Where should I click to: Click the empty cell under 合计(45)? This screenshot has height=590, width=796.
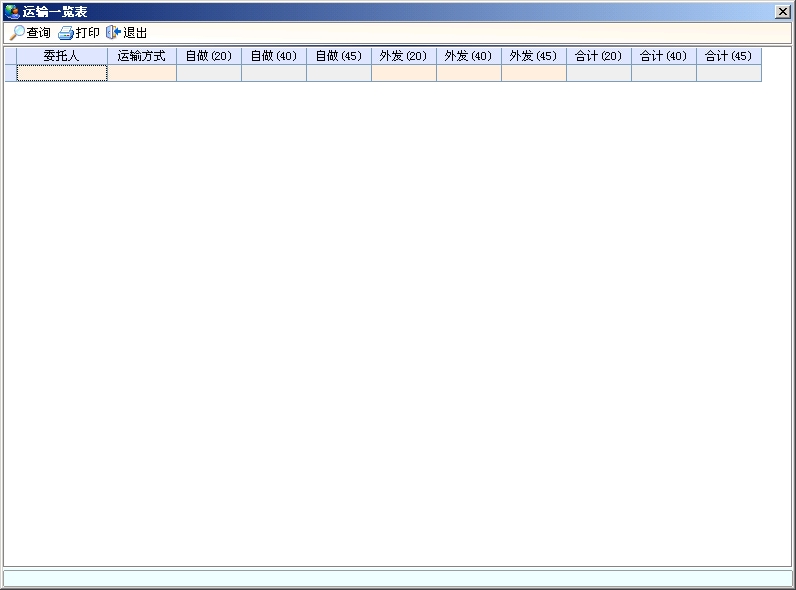pos(729,73)
